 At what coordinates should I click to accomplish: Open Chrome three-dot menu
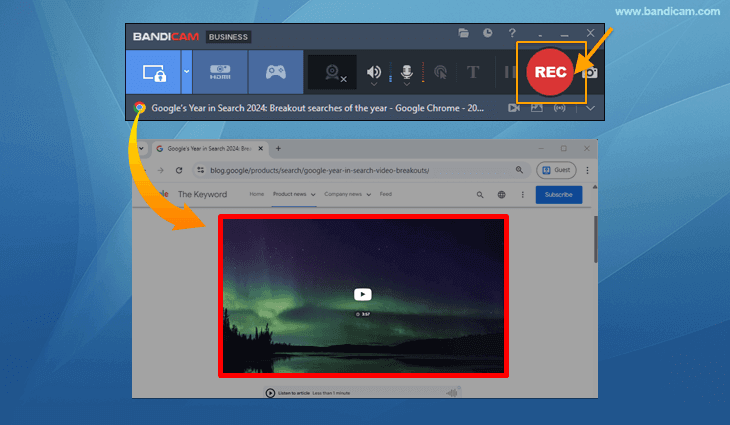[587, 170]
